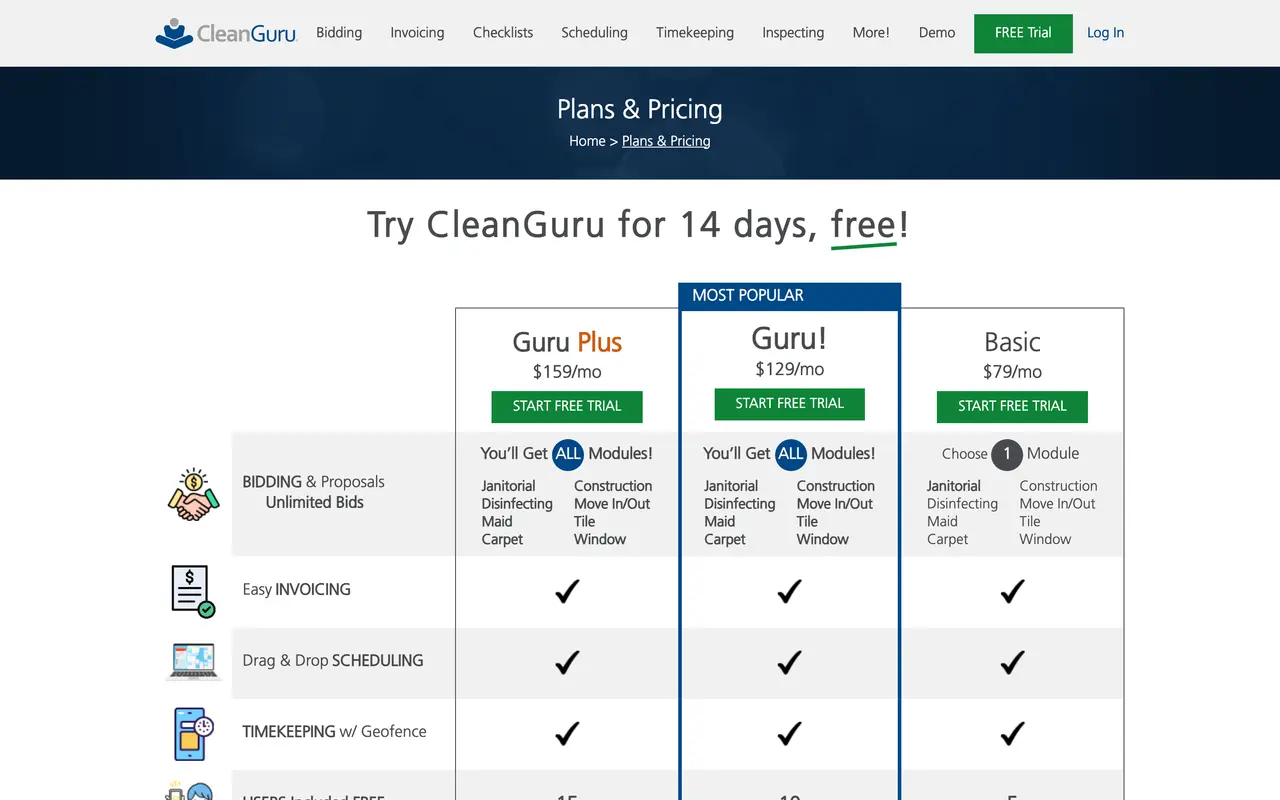This screenshot has height=800, width=1280.
Task: Open the Inspecting menu item
Action: click(793, 33)
